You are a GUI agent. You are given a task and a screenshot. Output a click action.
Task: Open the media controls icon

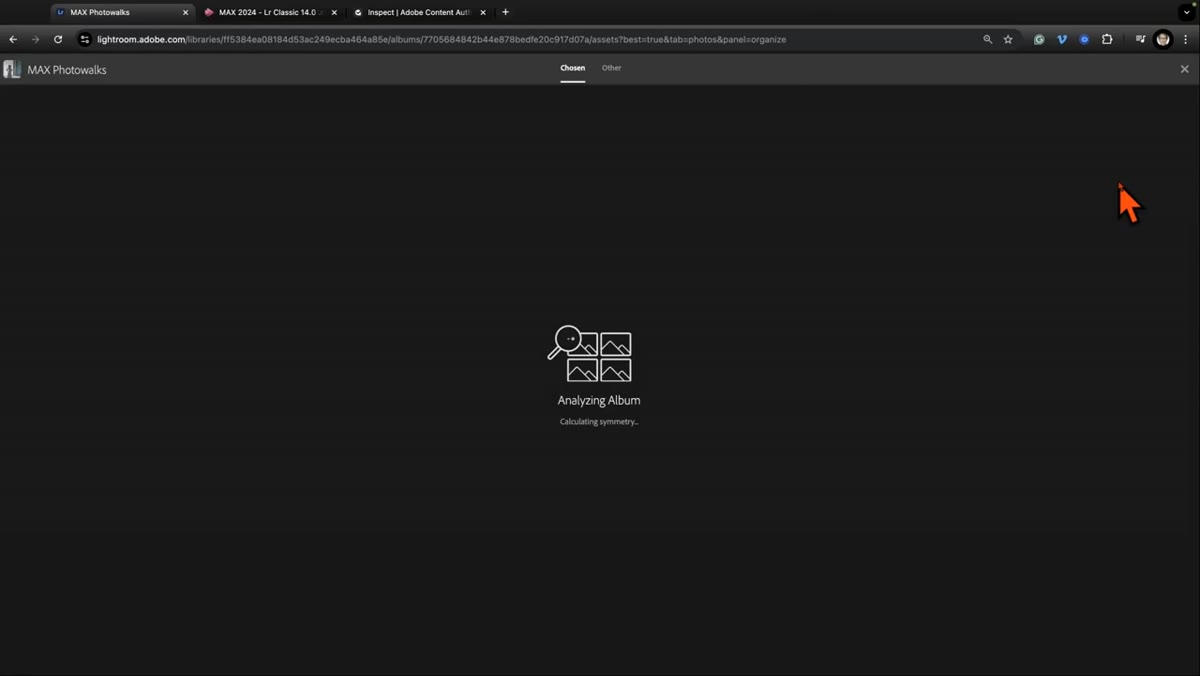(x=1140, y=39)
